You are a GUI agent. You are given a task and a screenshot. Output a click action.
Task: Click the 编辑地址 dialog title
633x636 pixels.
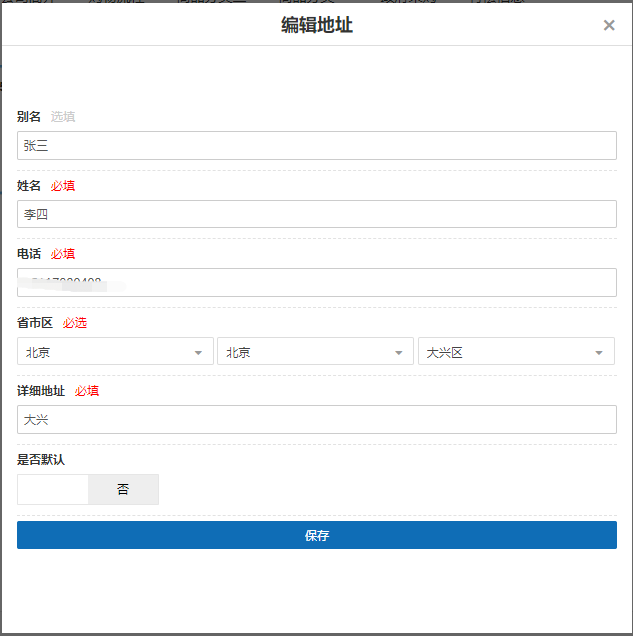tap(316, 25)
